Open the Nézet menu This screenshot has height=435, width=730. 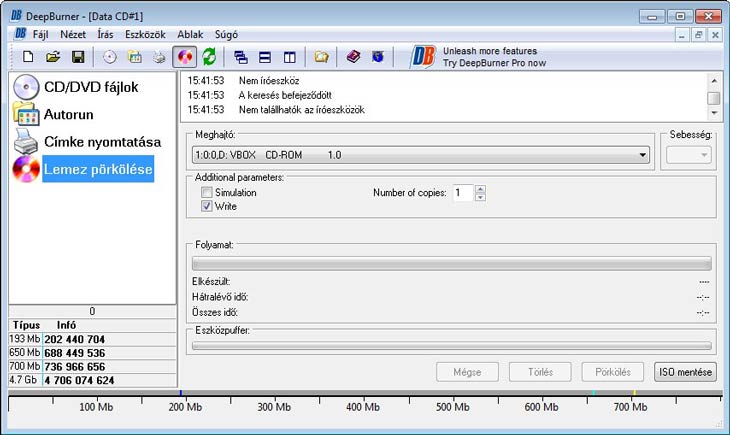pyautogui.click(x=73, y=34)
